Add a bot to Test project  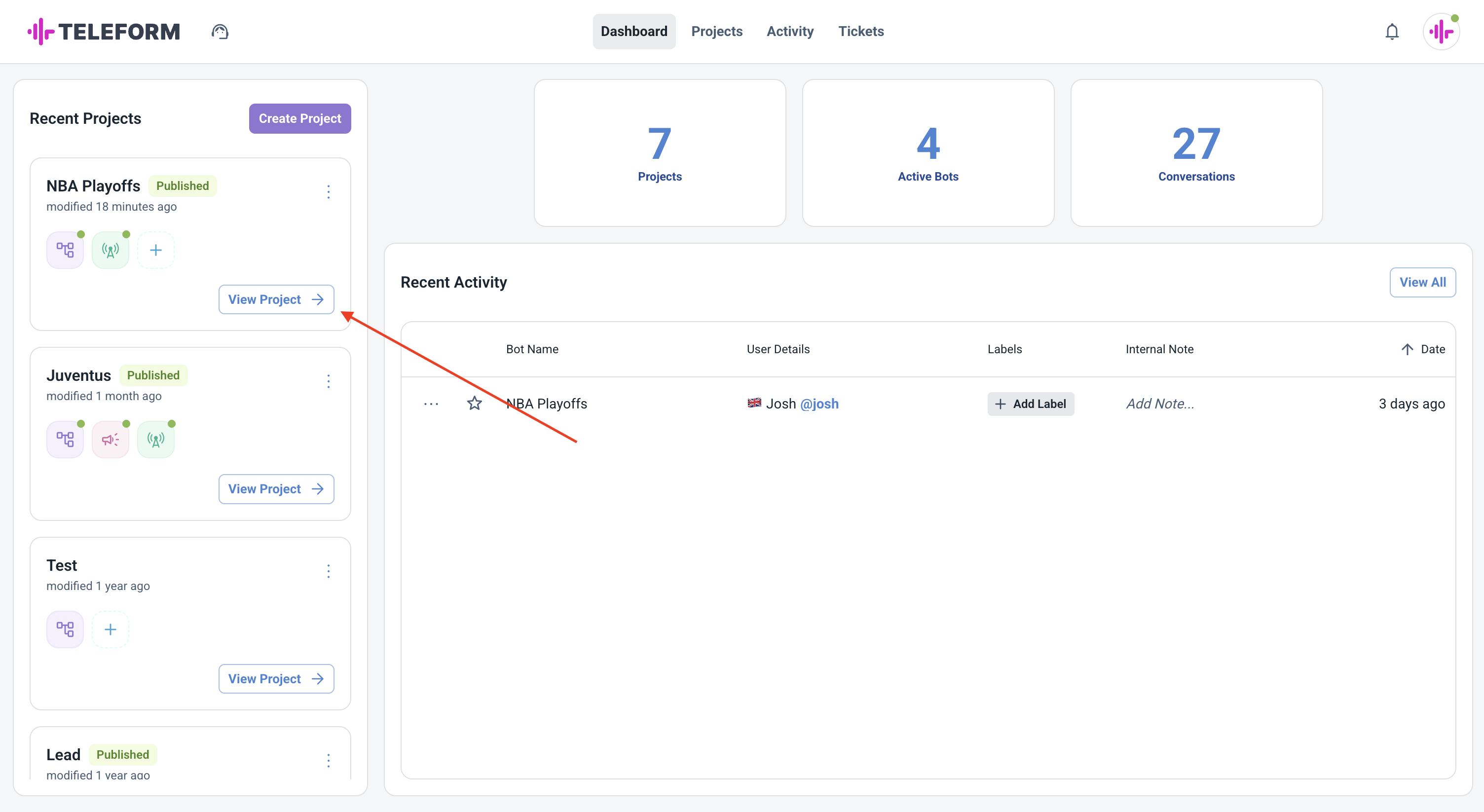pos(111,629)
